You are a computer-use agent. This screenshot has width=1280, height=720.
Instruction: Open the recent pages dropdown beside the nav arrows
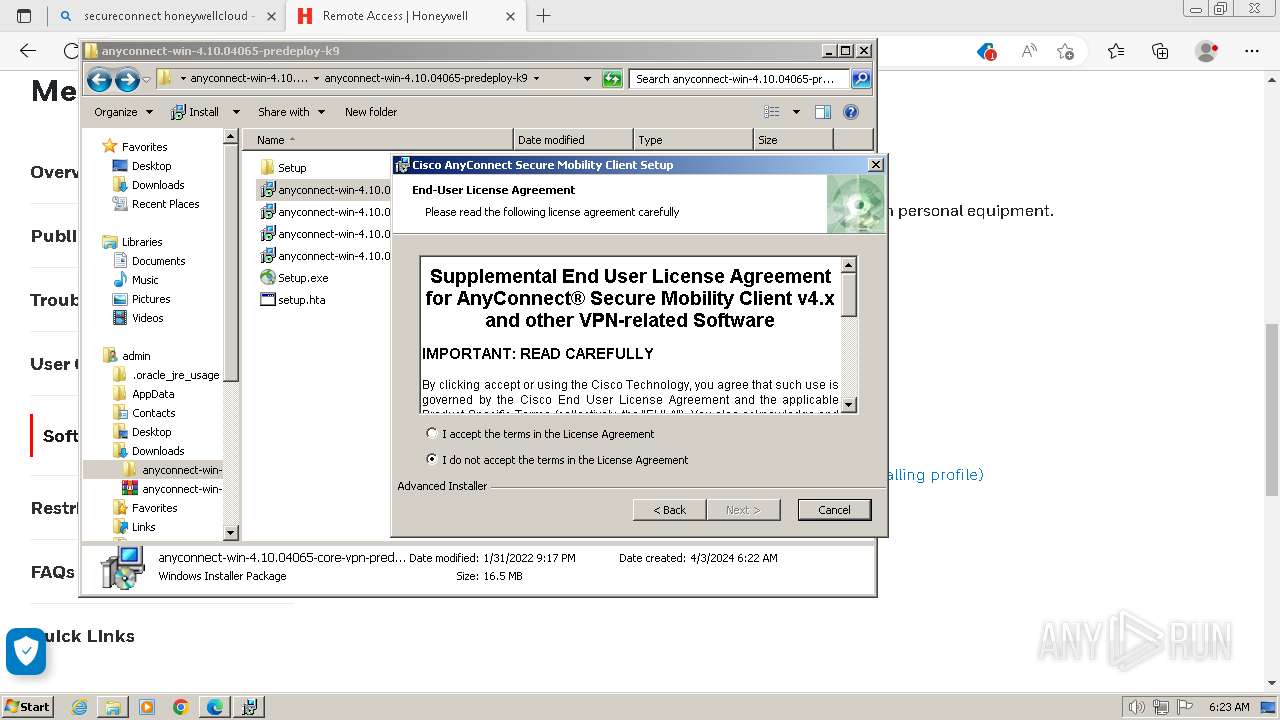(x=147, y=79)
